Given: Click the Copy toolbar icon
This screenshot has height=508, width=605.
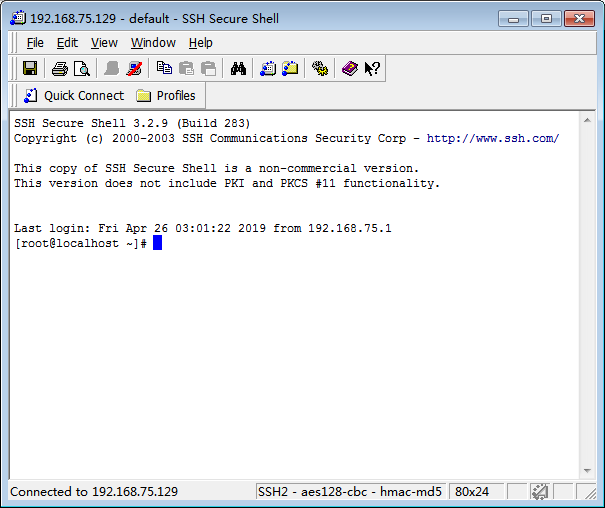Looking at the screenshot, I should click(x=164, y=68).
